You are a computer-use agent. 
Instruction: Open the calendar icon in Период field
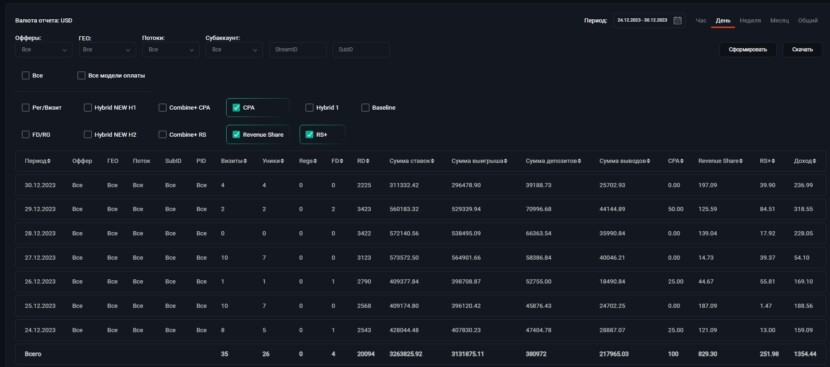[677, 21]
